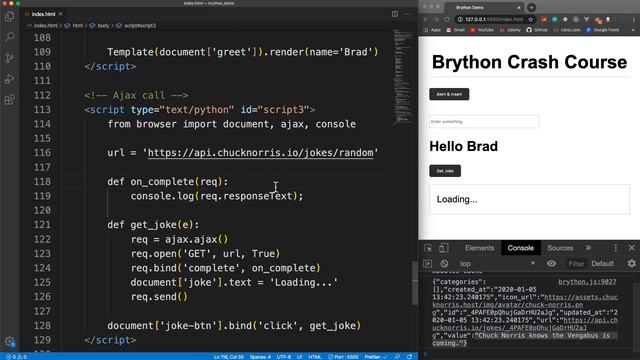Open the Search view in the activity bar
The width and height of the screenshot is (640, 360).
pyautogui.click(x=9, y=37)
